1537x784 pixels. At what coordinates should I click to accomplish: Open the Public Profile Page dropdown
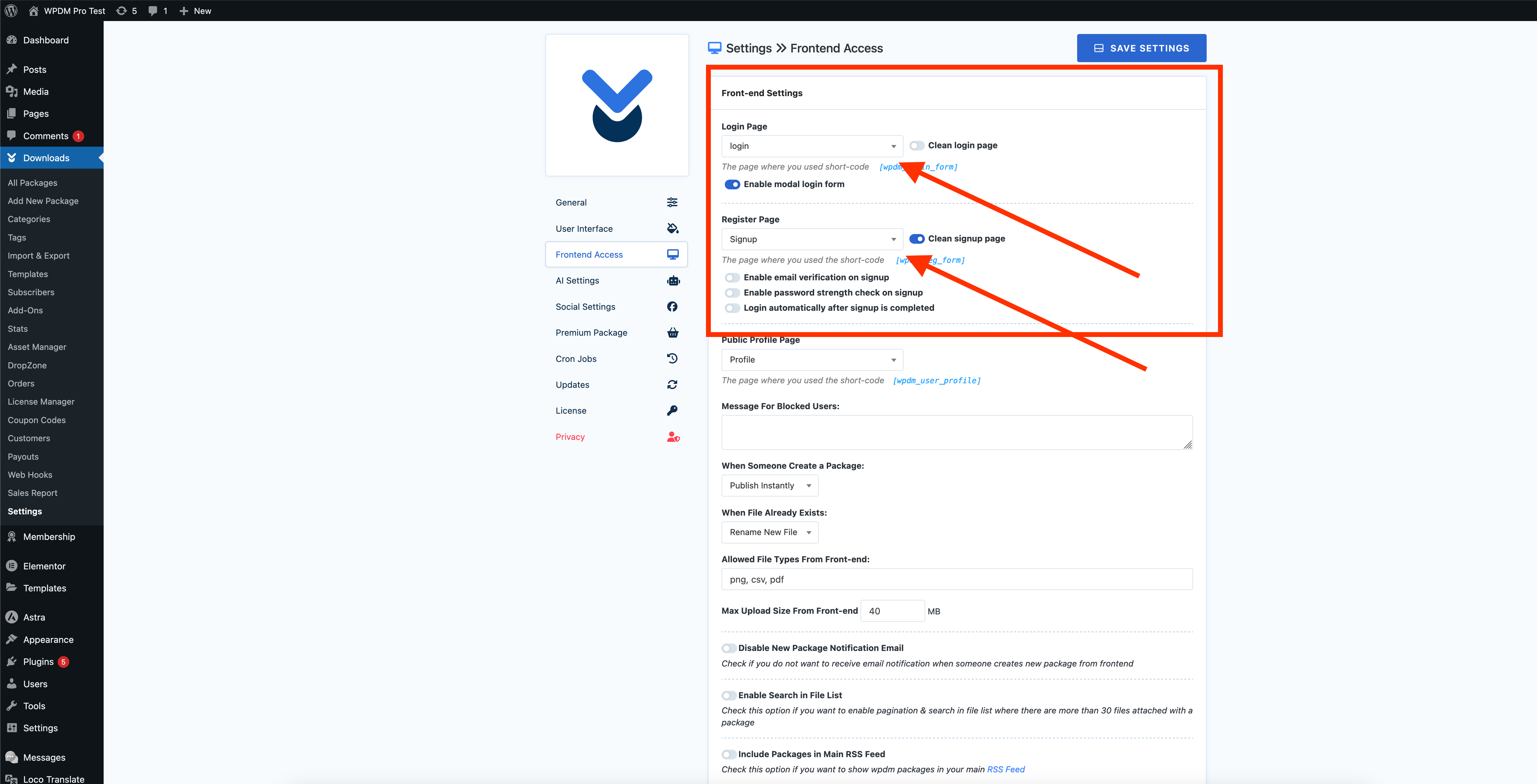point(812,360)
